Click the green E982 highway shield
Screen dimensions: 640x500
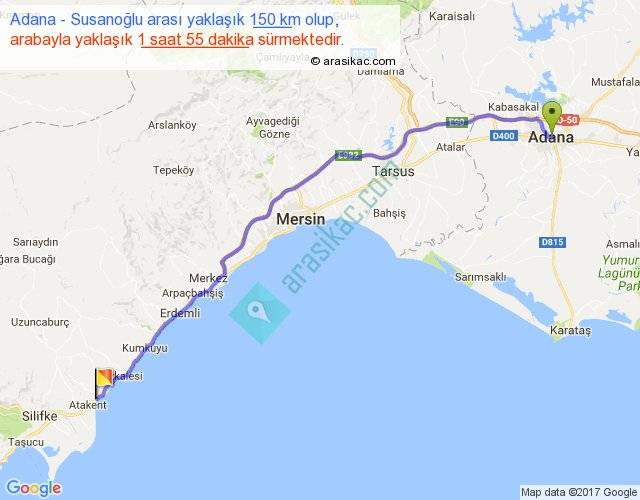[348, 155]
